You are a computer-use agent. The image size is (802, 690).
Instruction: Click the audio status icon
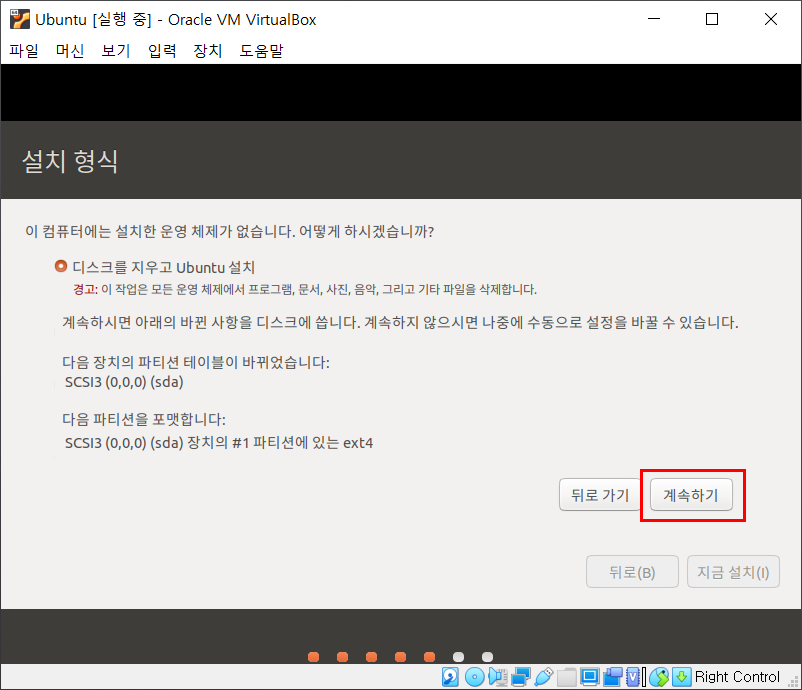[x=497, y=677]
